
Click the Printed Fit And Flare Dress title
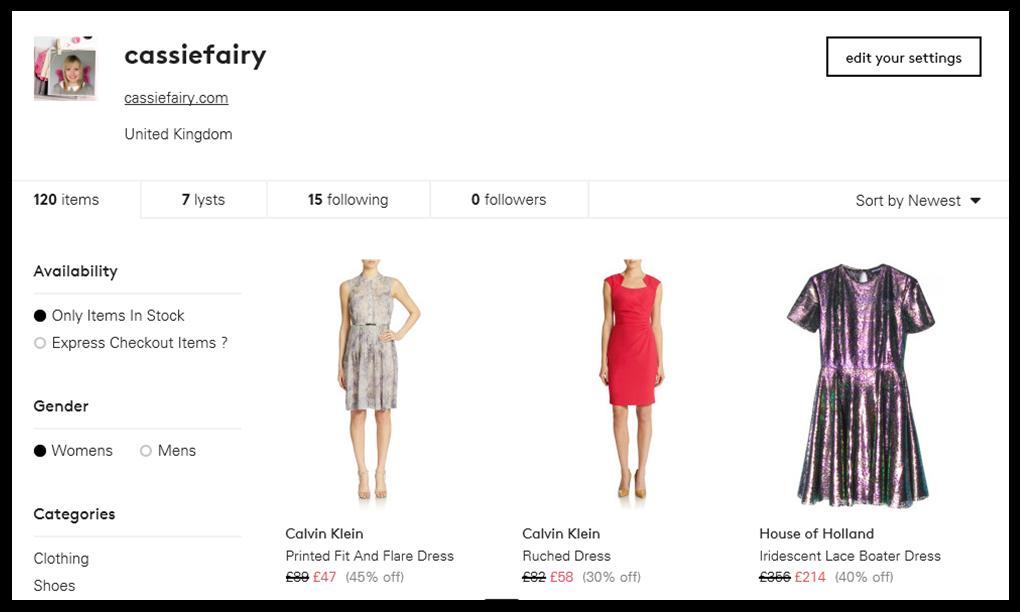point(369,556)
